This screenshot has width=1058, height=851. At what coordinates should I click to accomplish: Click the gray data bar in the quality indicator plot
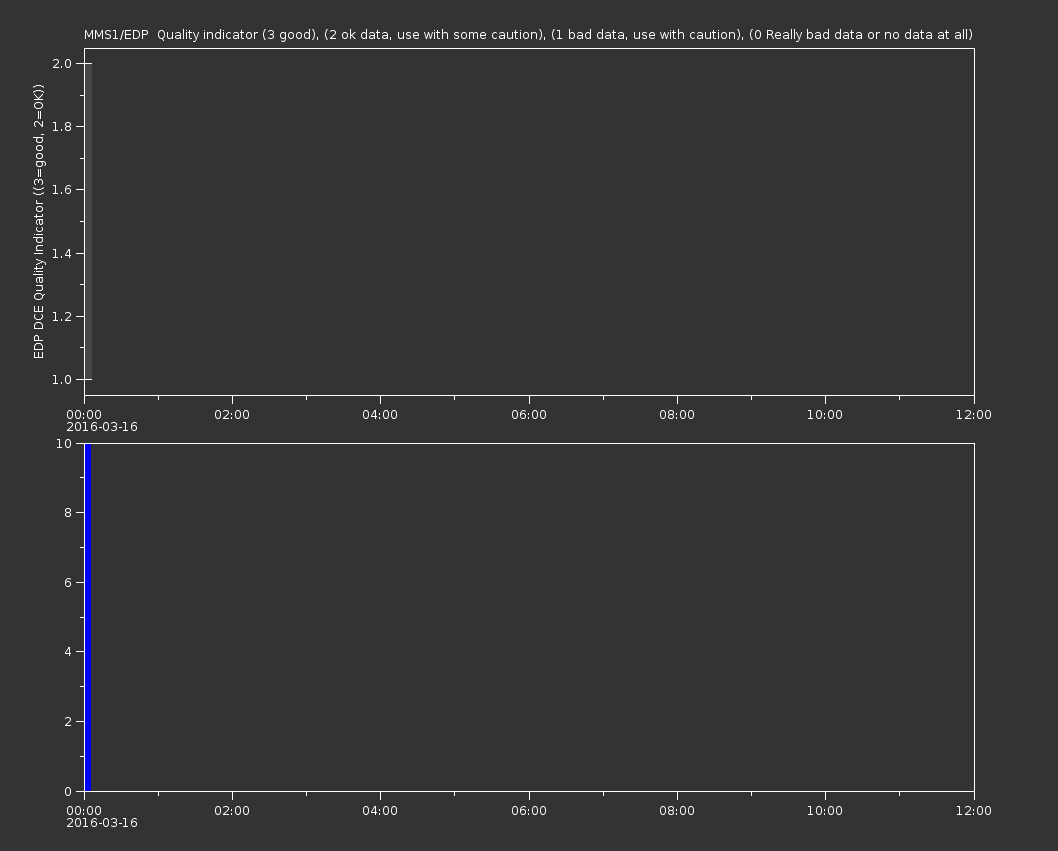pos(88,221)
